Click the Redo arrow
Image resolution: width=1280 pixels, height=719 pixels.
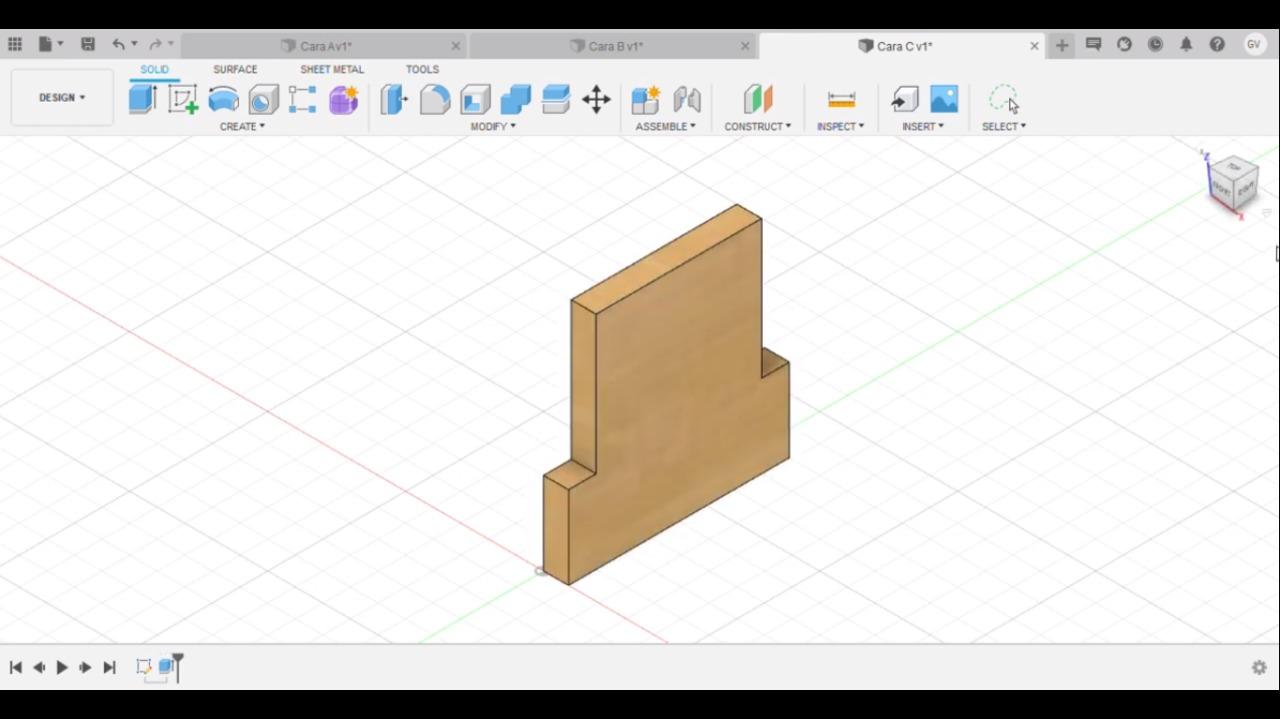coord(155,45)
